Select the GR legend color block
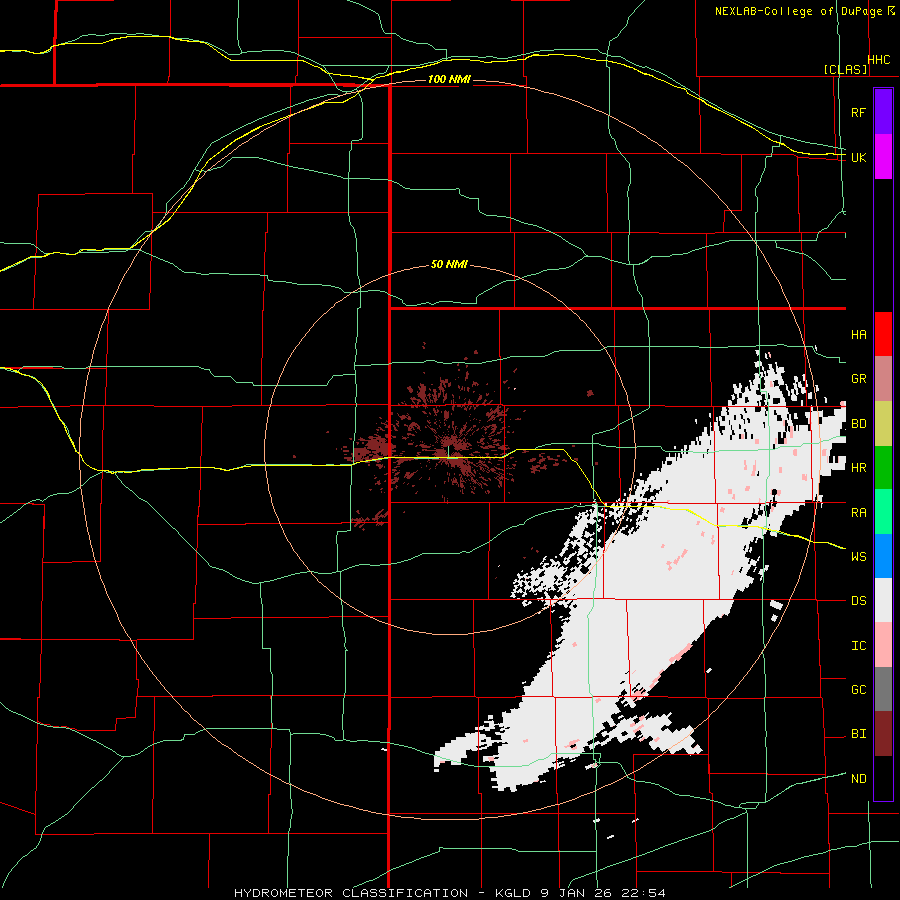This screenshot has width=900, height=900. click(x=883, y=379)
